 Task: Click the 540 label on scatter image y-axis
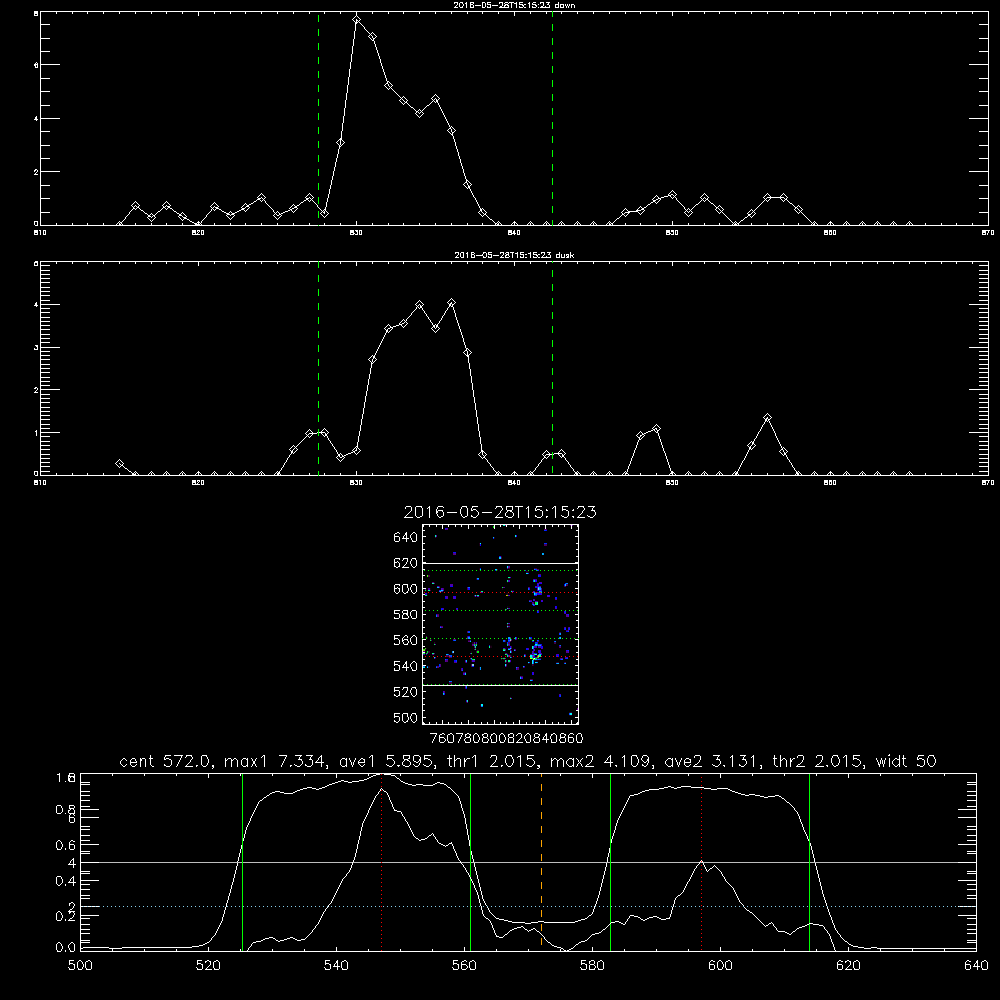pyautogui.click(x=406, y=666)
